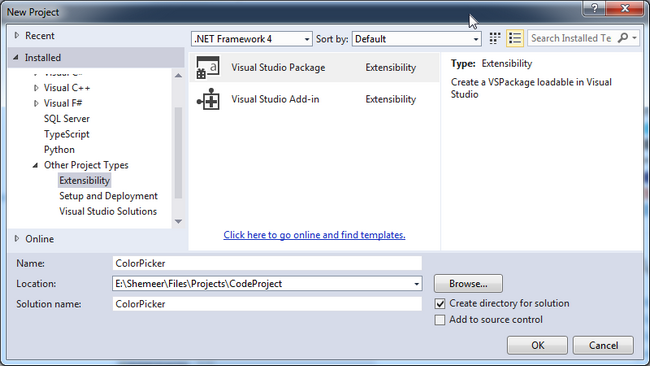The image size is (650, 366).
Task: Select Visual Studio Solutions tree item
Action: pos(108,211)
